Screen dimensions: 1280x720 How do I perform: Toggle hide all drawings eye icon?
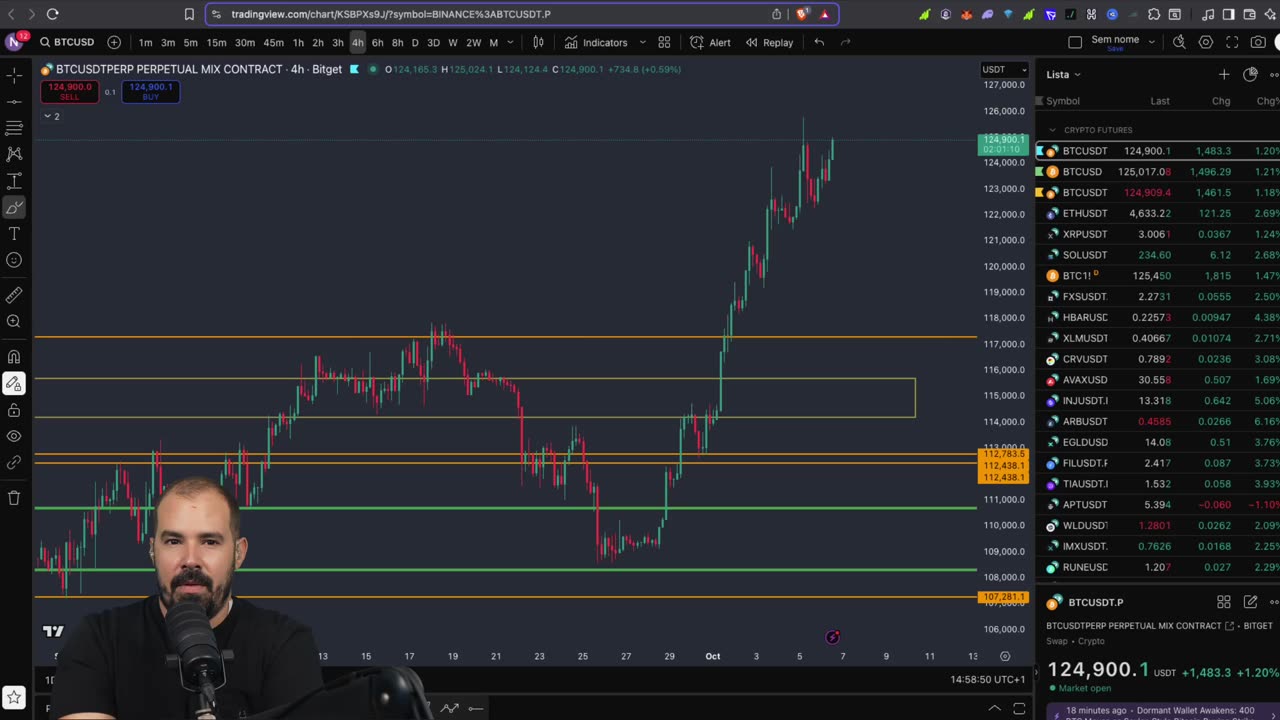[14, 436]
